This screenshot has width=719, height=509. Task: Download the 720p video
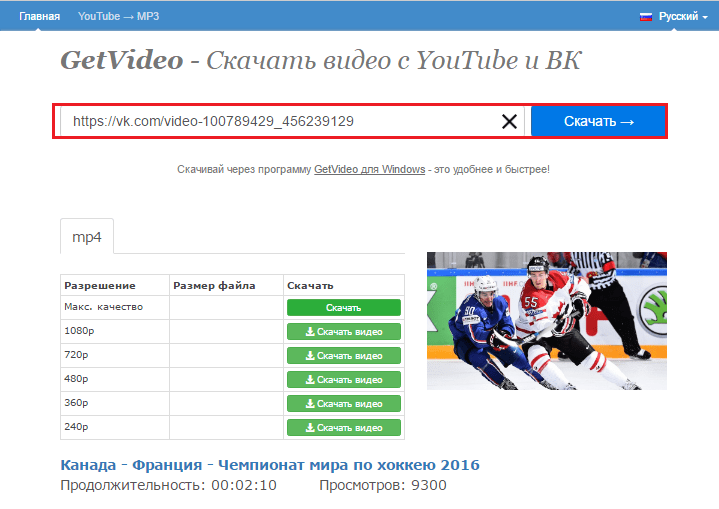(344, 355)
